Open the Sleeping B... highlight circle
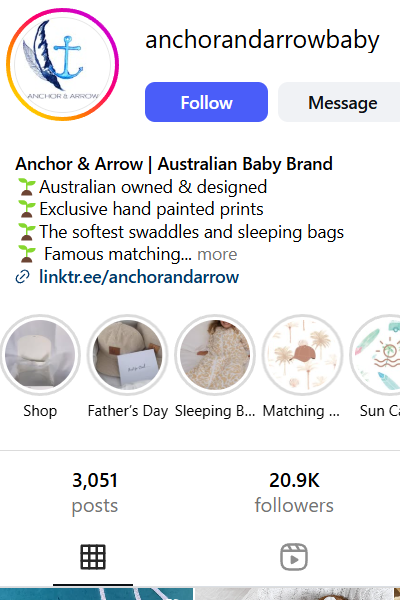This screenshot has height=600, width=400. pos(215,355)
